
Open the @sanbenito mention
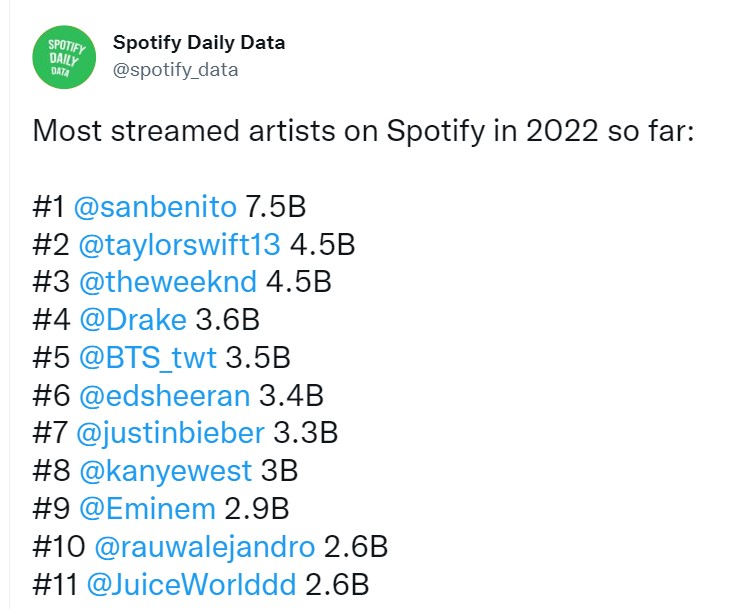coord(155,207)
